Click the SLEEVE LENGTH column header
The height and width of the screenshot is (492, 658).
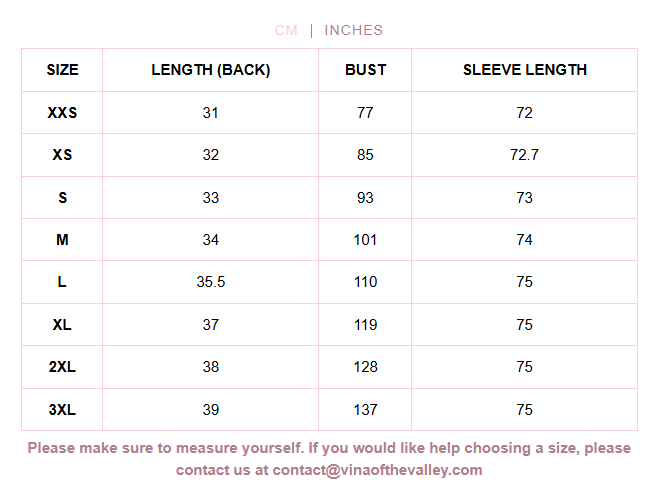(x=525, y=70)
